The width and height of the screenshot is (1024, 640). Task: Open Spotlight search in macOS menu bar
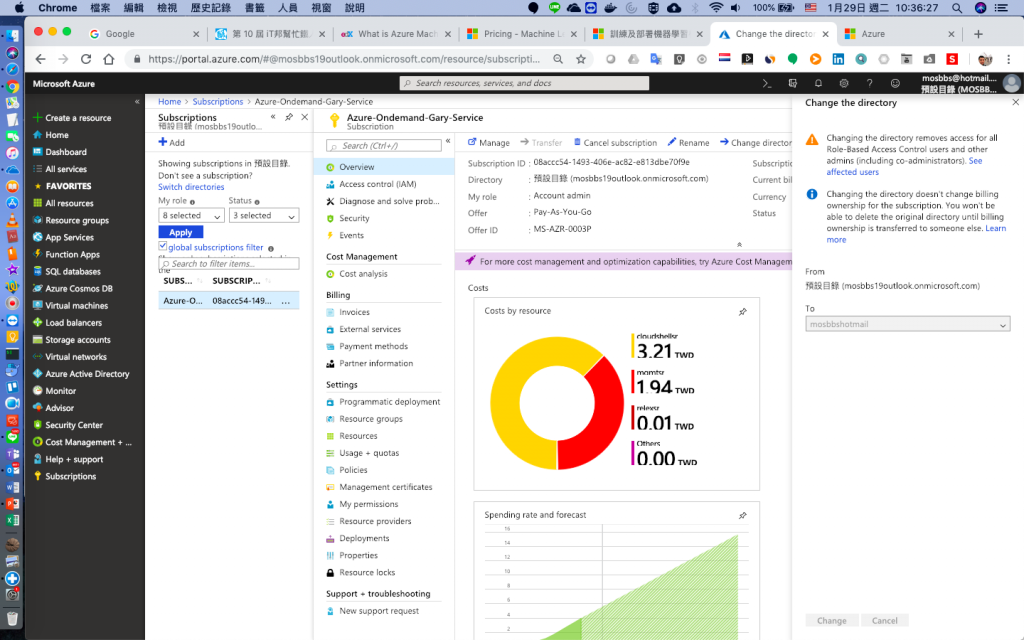[957, 8]
